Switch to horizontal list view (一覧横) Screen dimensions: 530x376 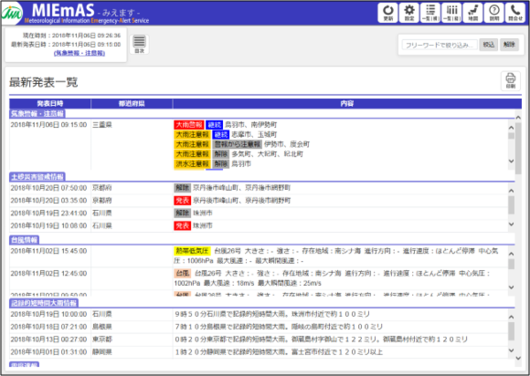(x=430, y=13)
